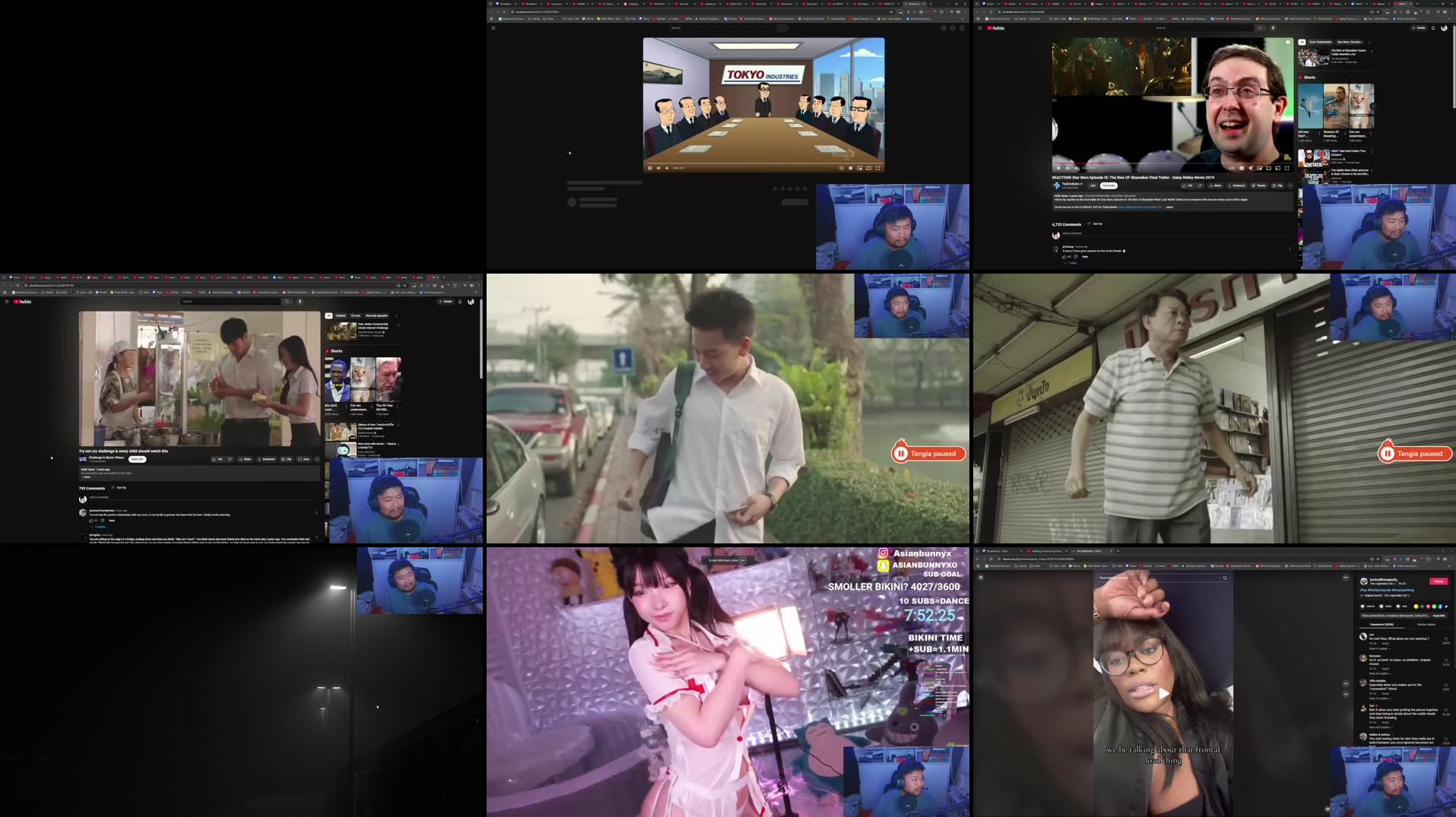Open voice search microphone on Star Wars page

(1273, 27)
